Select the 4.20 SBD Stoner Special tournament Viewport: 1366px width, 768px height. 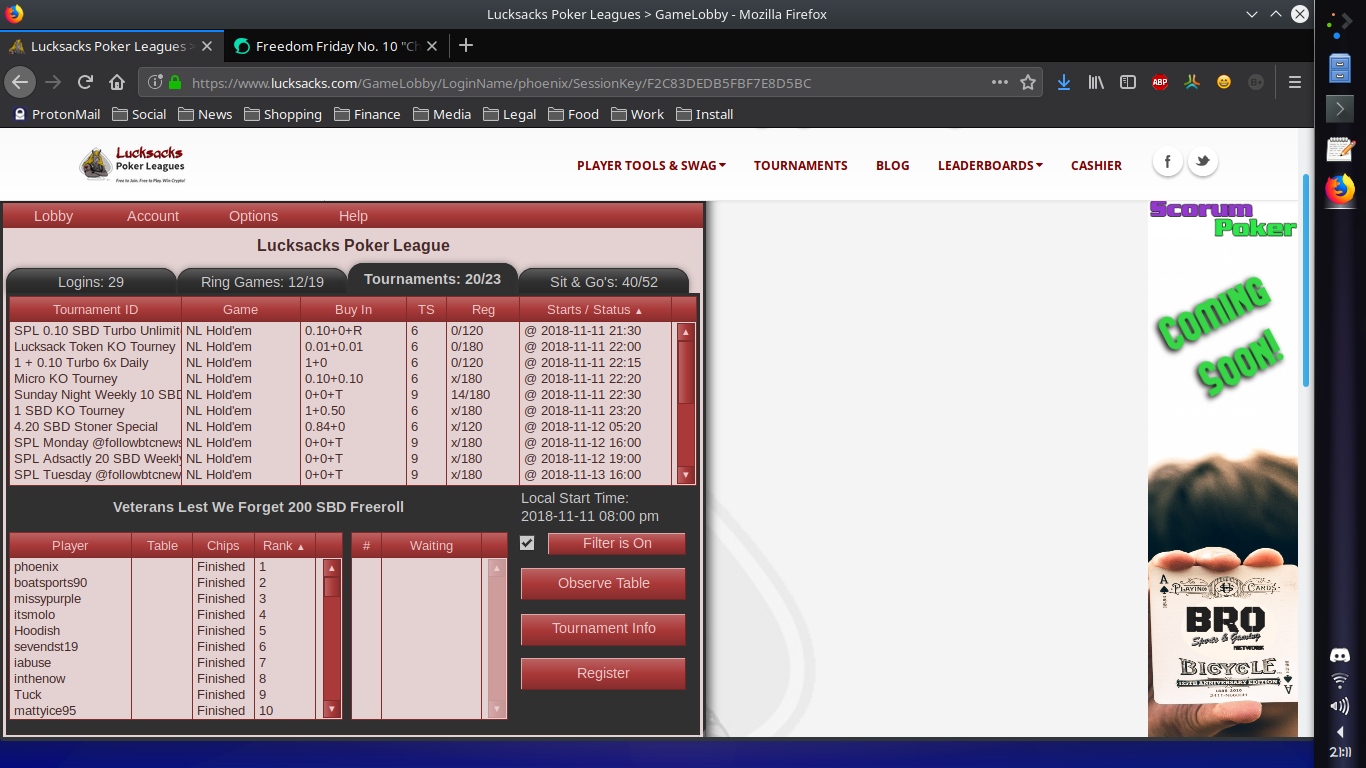click(341, 427)
